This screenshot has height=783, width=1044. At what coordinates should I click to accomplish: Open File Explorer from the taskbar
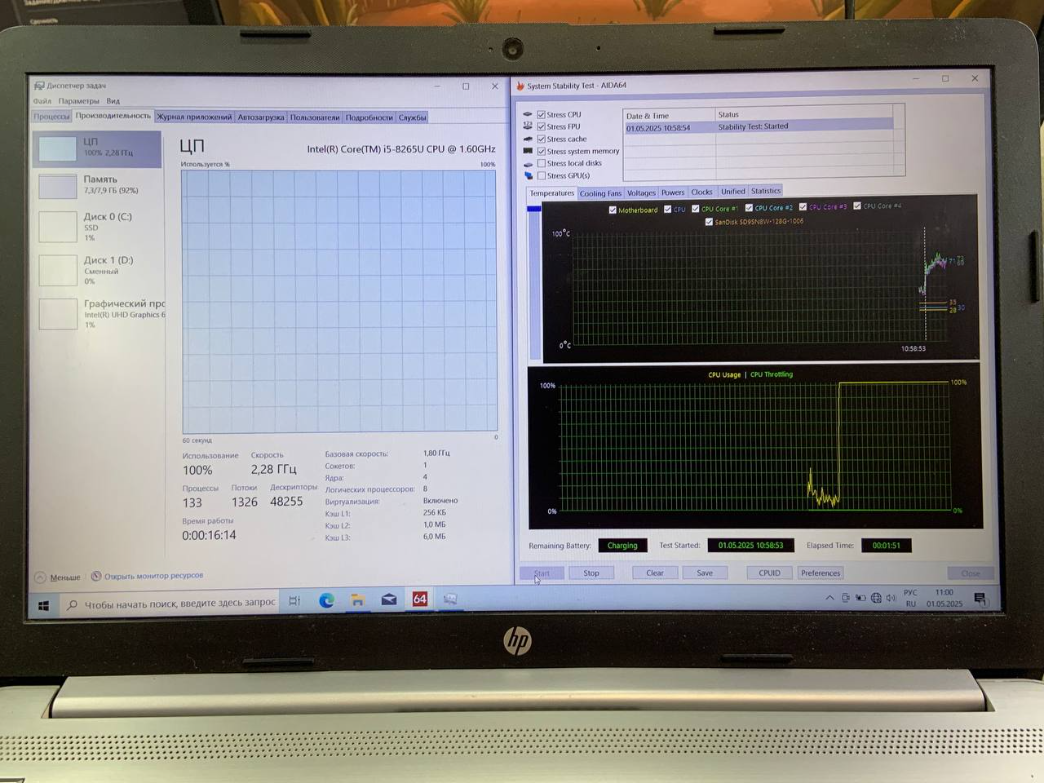[x=357, y=600]
